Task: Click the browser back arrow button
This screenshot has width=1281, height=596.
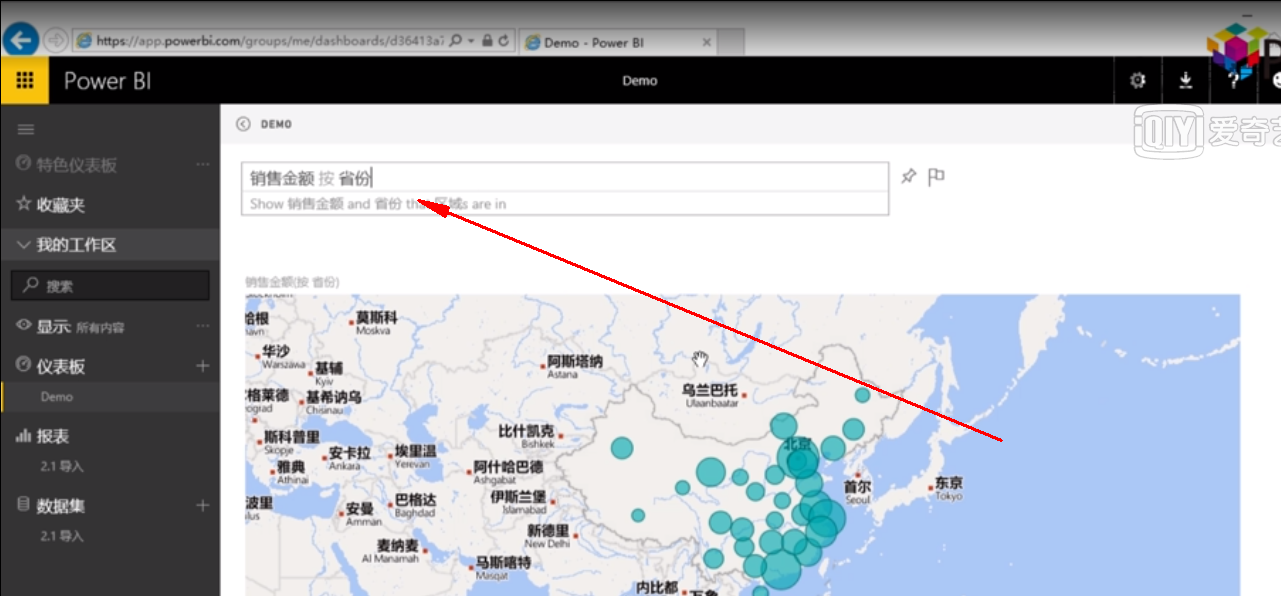Action: pyautogui.click(x=21, y=40)
